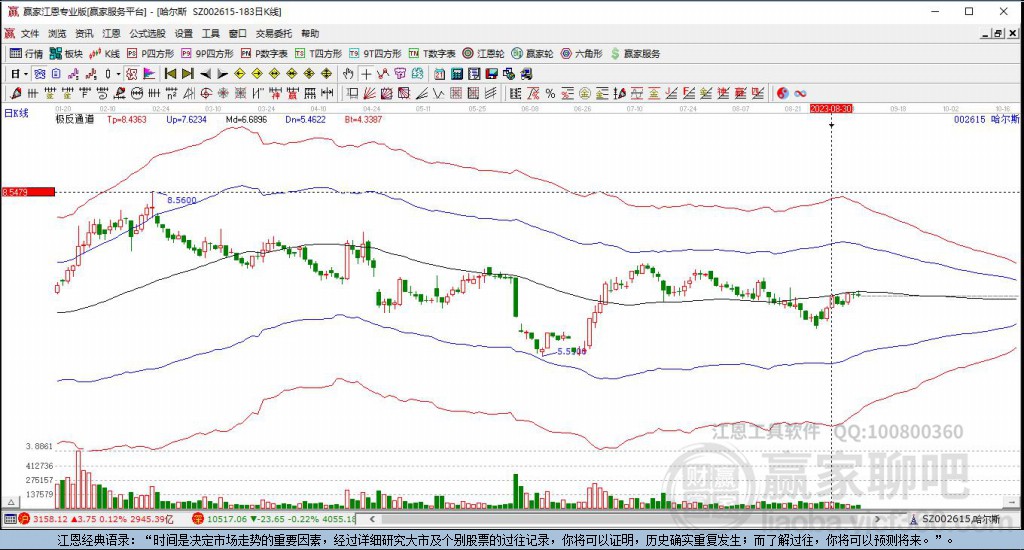This screenshot has height=550, width=1024.
Task: Click the zigzag wave line tool
Action: (x=439, y=93)
